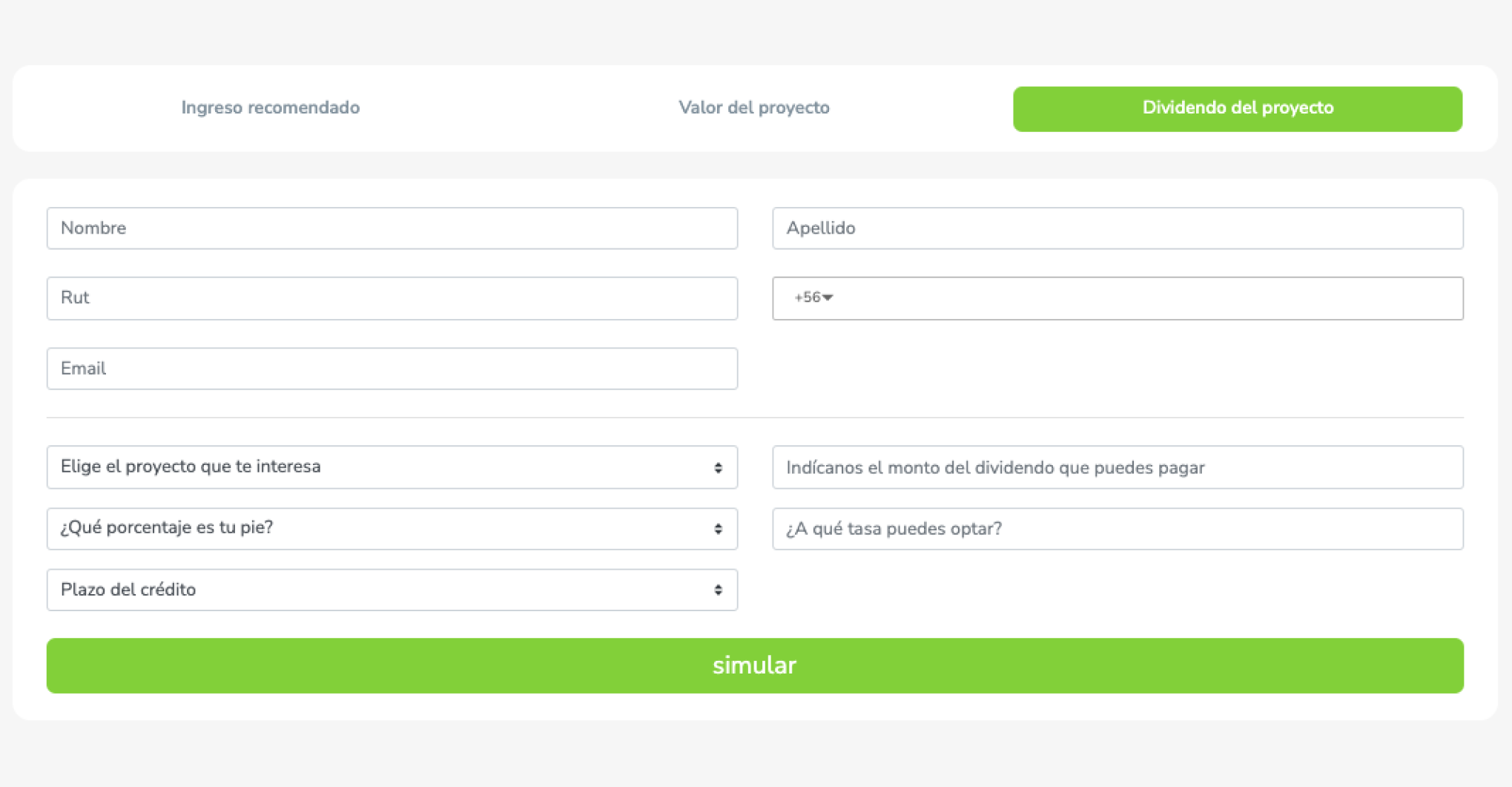Viewport: 1512px width, 787px height.
Task: Click into the Rut field
Action: (392, 298)
